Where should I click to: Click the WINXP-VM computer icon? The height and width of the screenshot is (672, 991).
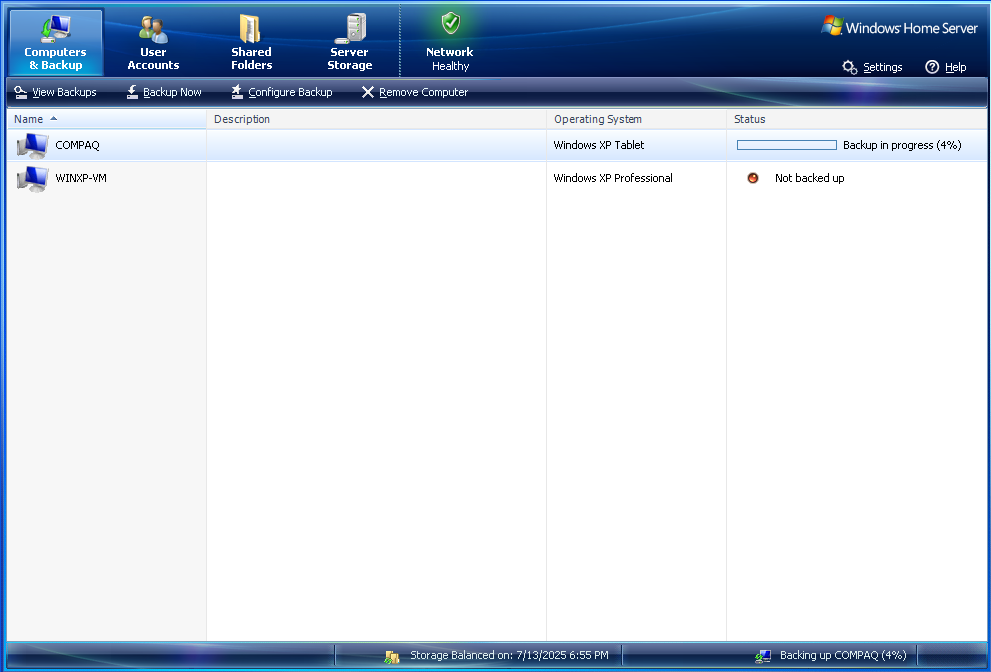pos(32,179)
